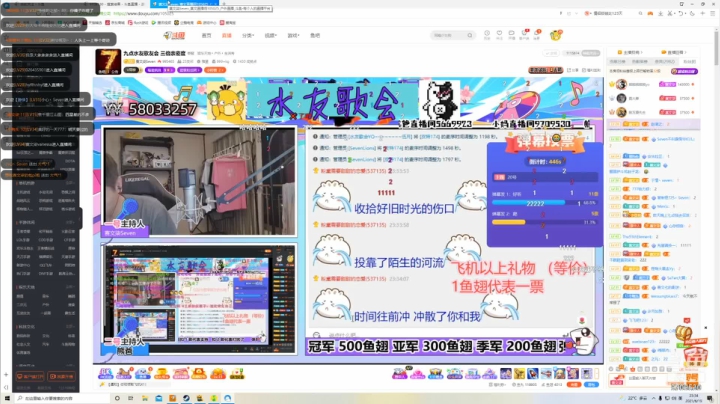Click the Douyu logo in header

coord(174,35)
